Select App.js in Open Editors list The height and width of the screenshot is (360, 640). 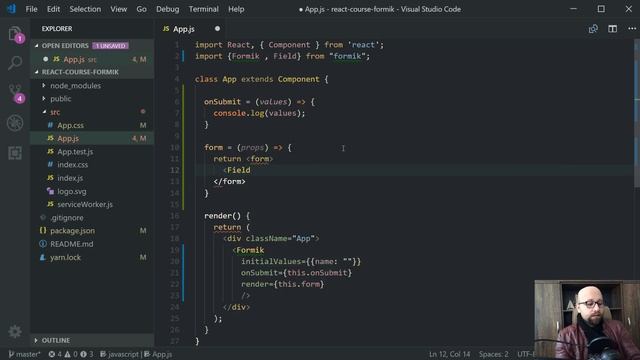[92, 59]
